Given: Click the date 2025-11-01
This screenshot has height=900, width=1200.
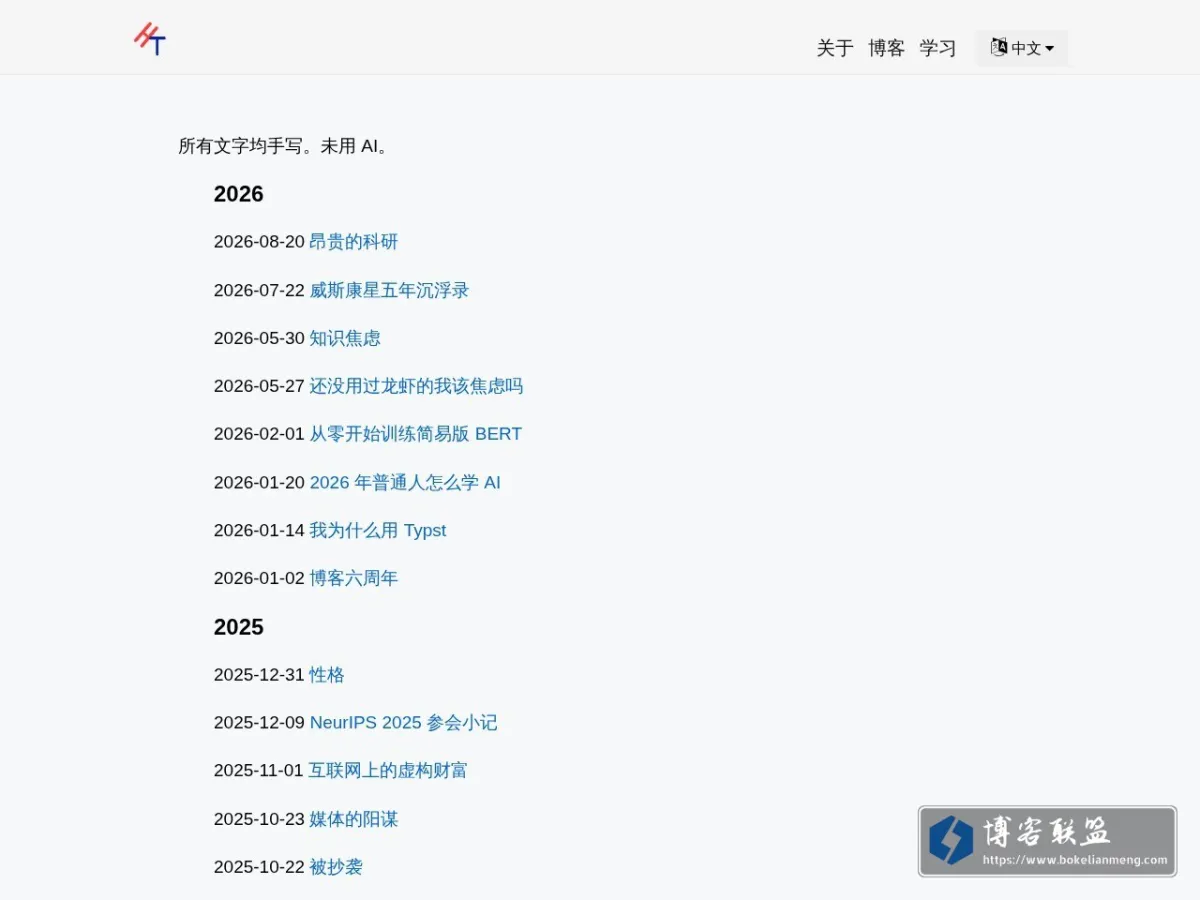Looking at the screenshot, I should pyautogui.click(x=259, y=771).
